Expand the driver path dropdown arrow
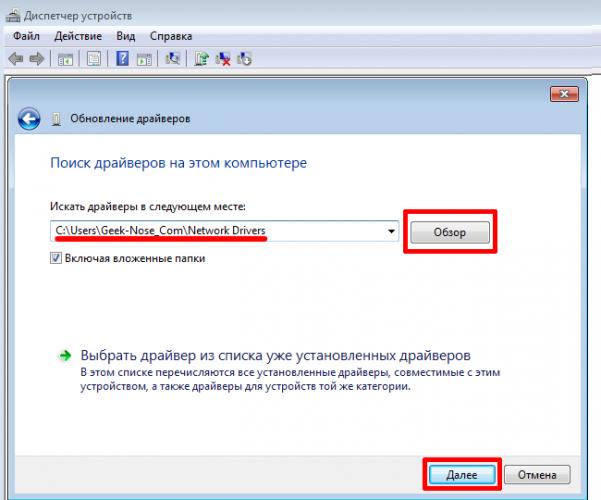 (x=390, y=231)
